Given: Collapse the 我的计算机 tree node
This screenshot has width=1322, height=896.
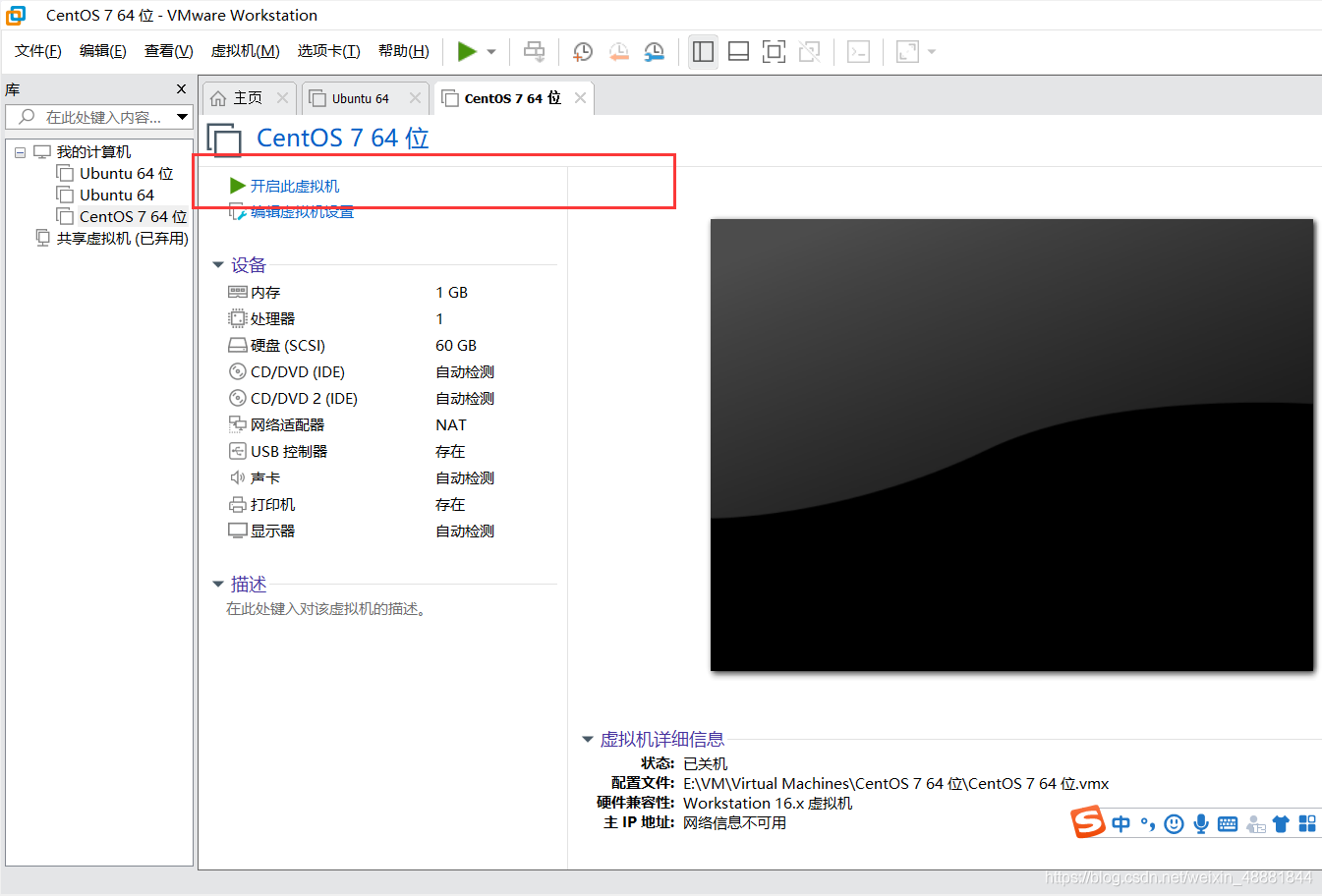Looking at the screenshot, I should click(20, 152).
